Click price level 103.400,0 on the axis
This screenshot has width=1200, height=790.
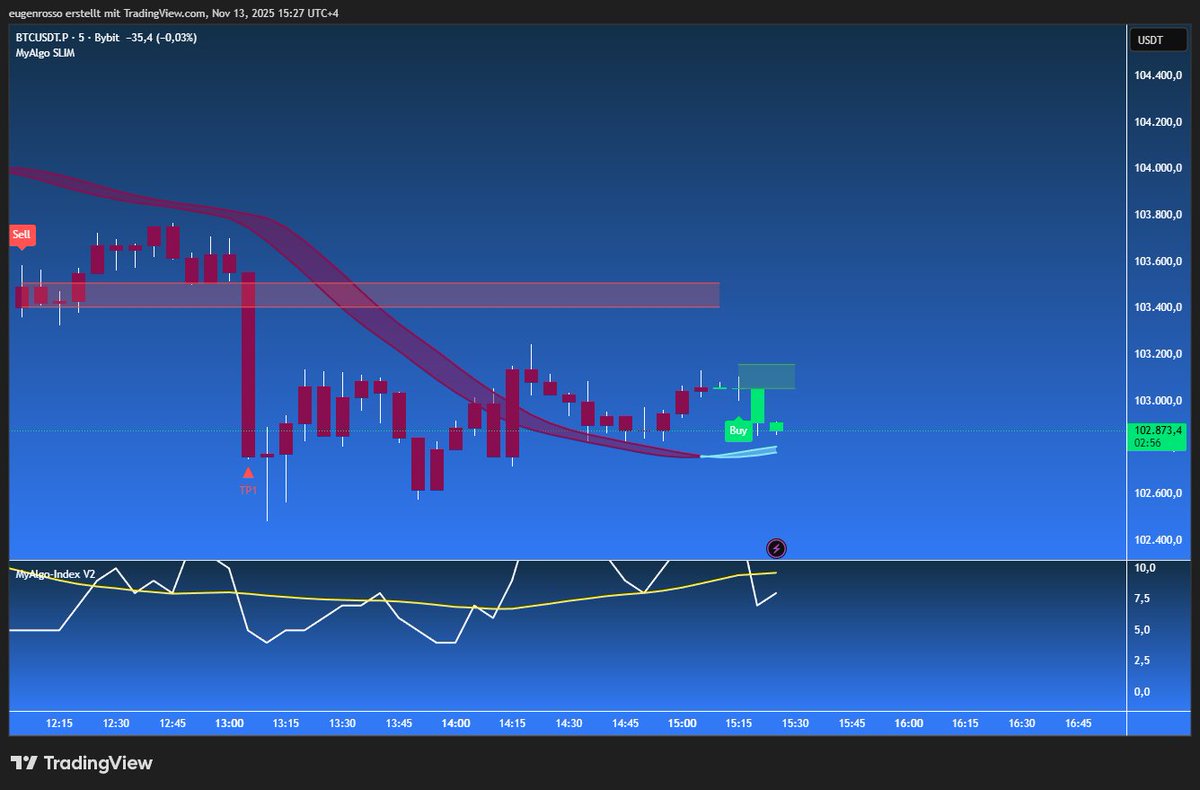click(x=1158, y=307)
